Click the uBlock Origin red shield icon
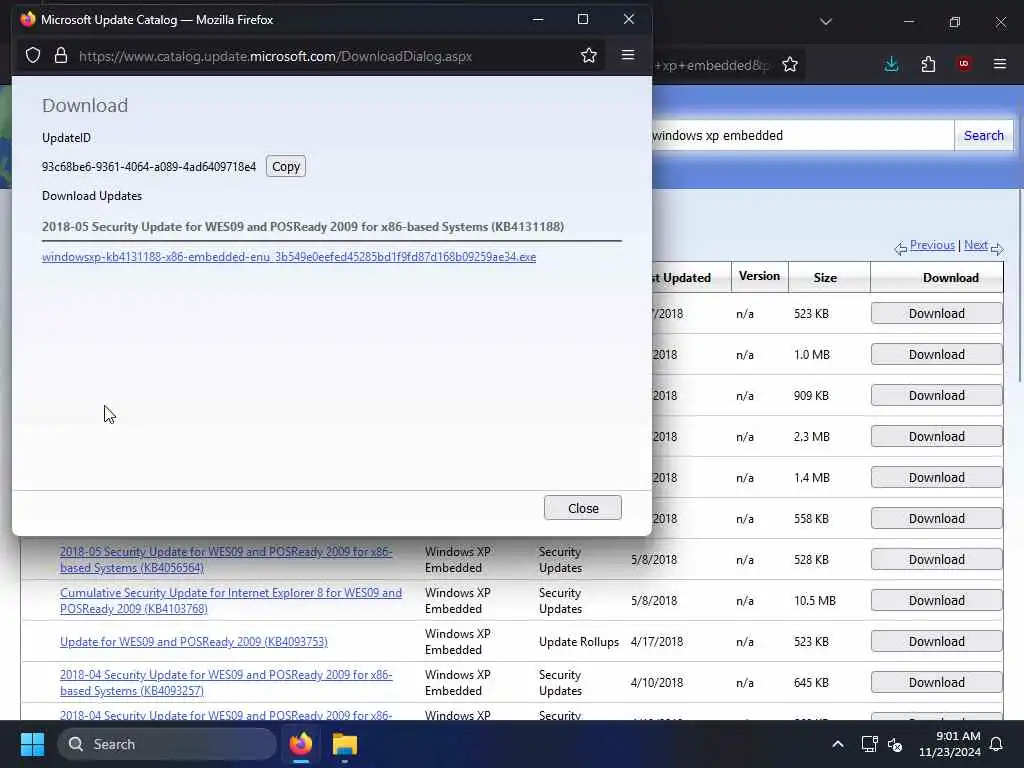 (963, 64)
